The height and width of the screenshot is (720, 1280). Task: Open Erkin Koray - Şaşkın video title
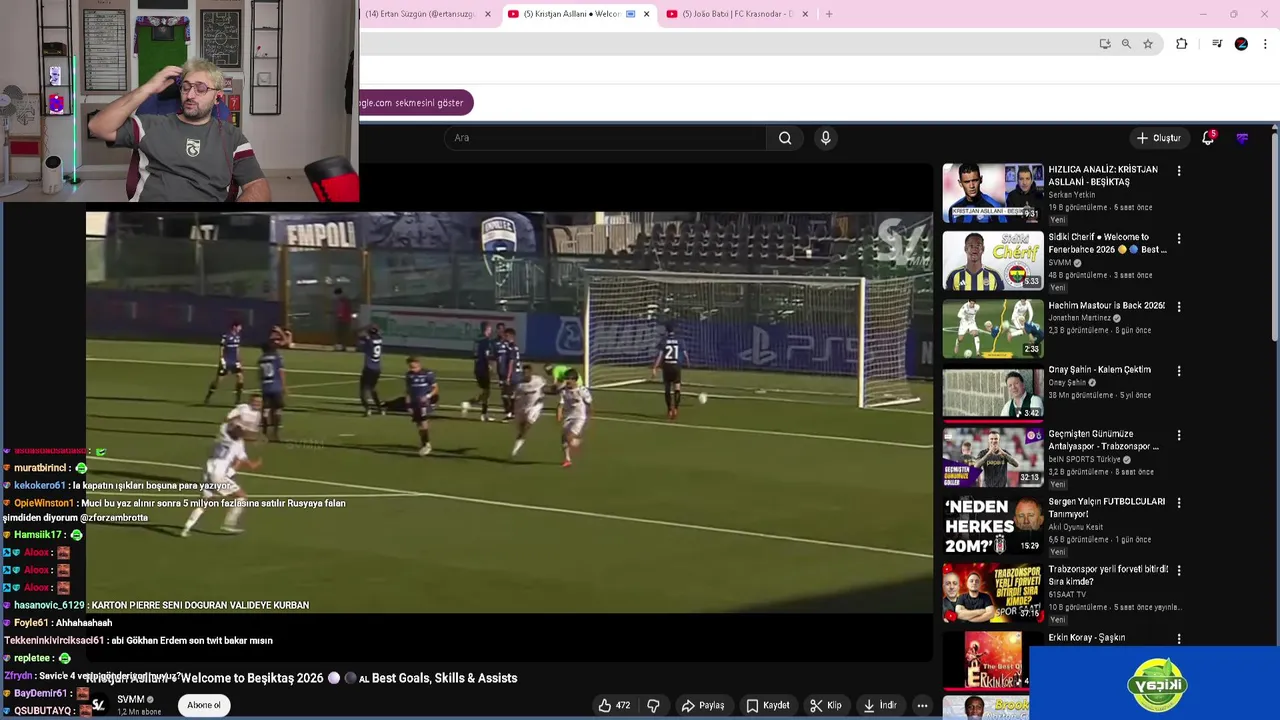click(x=1086, y=638)
